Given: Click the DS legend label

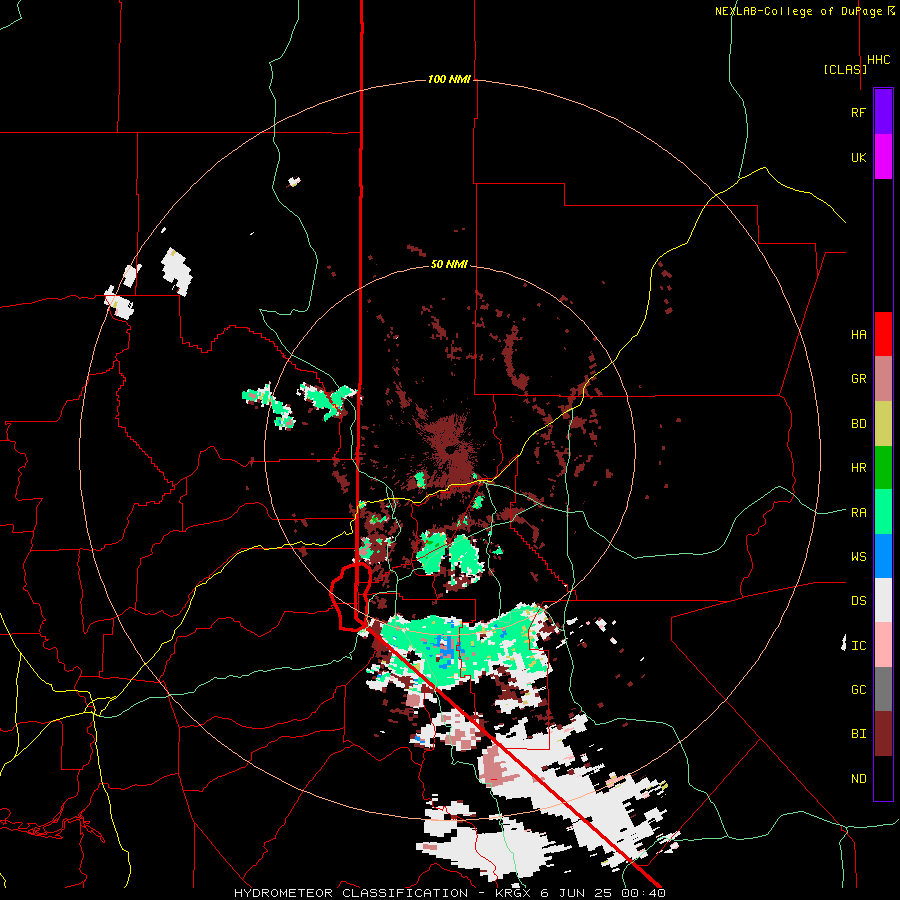Looking at the screenshot, I should coord(858,601).
